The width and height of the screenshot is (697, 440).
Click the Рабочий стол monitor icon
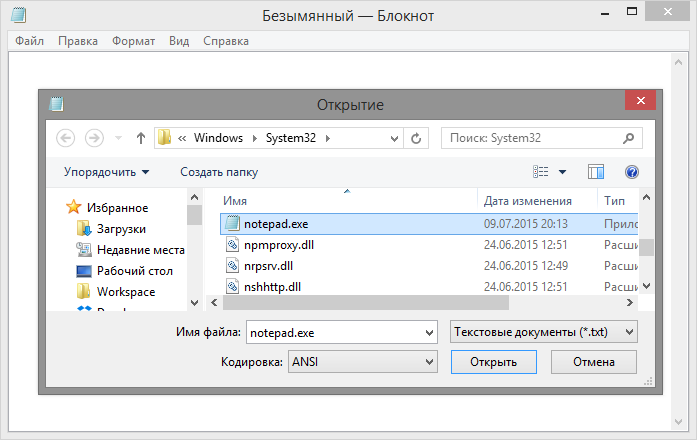pyautogui.click(x=84, y=271)
